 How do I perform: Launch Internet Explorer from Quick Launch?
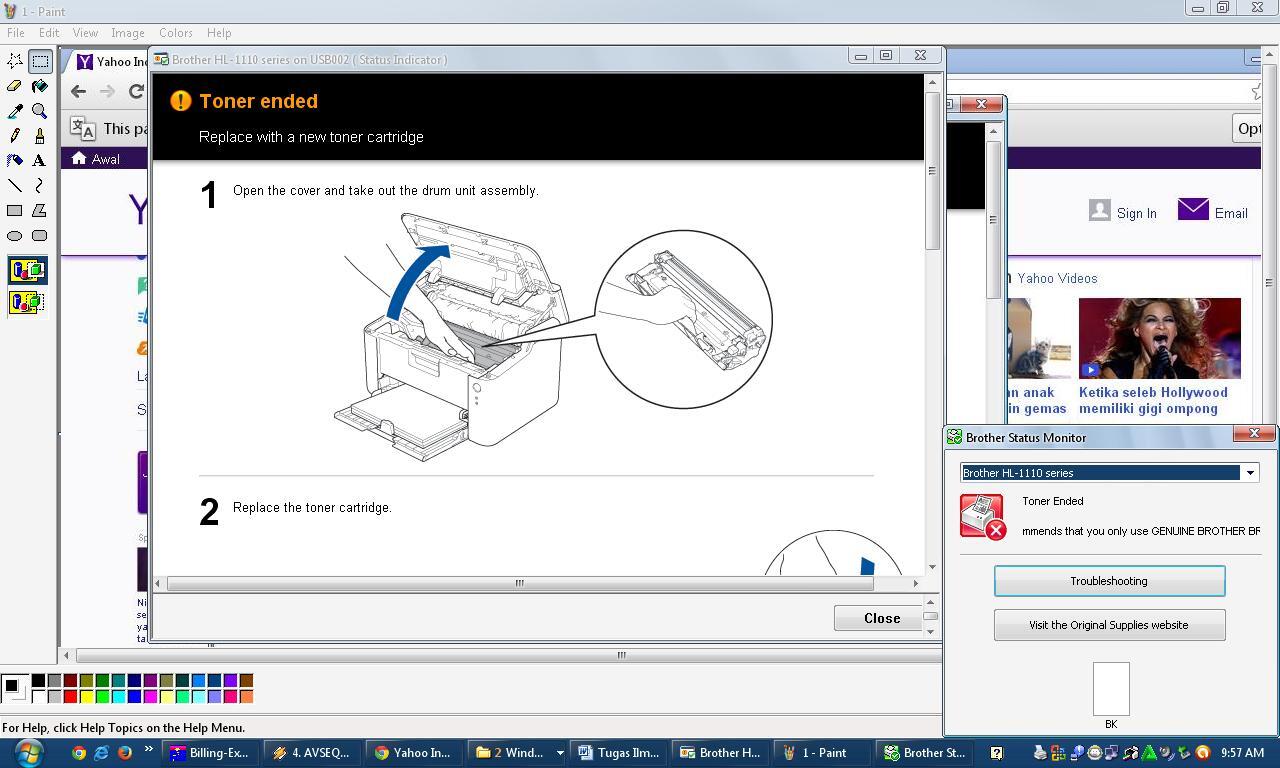102,753
